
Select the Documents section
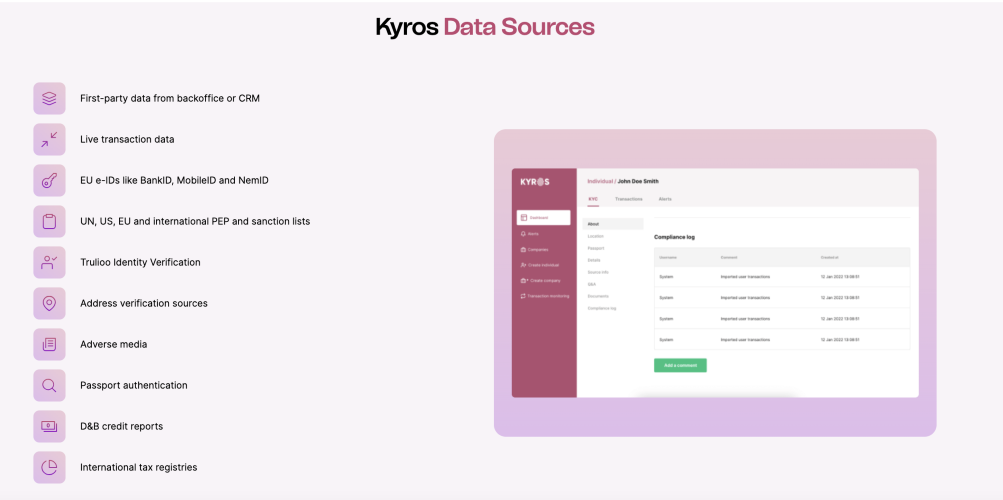coord(597,296)
